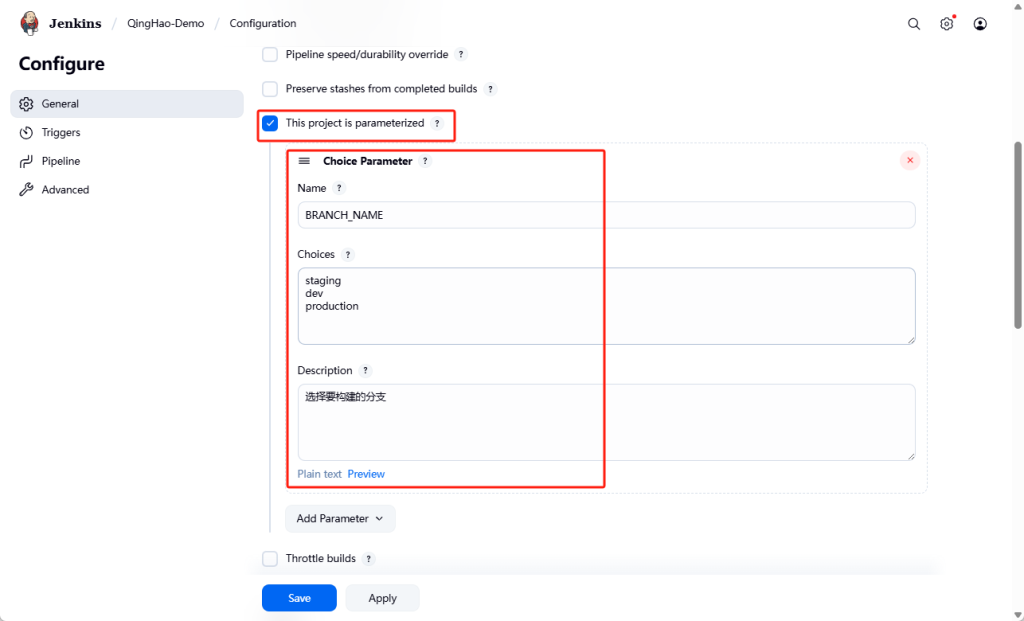This screenshot has width=1024, height=621.
Task: Check Preserve stashes from completed builds
Action: coord(270,89)
